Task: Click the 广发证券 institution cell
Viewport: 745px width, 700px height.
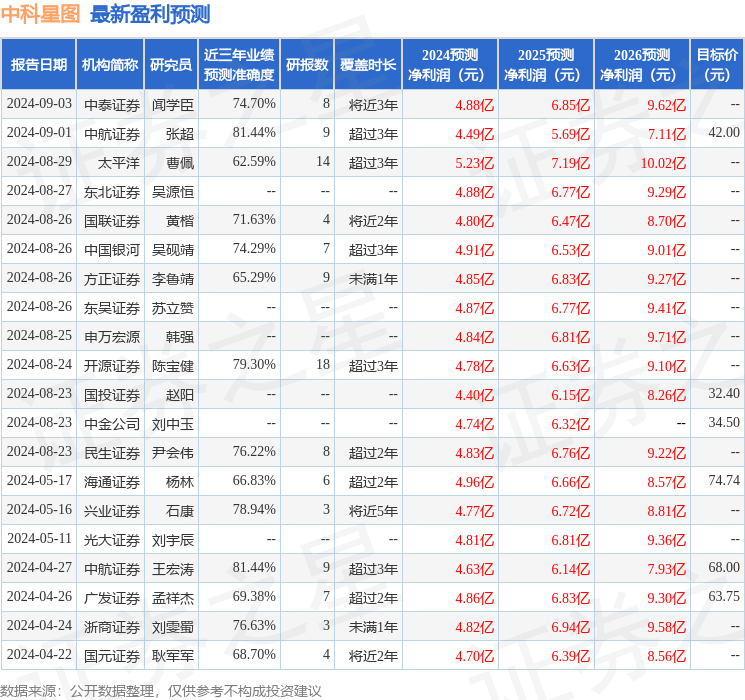Action: pyautogui.click(x=112, y=597)
